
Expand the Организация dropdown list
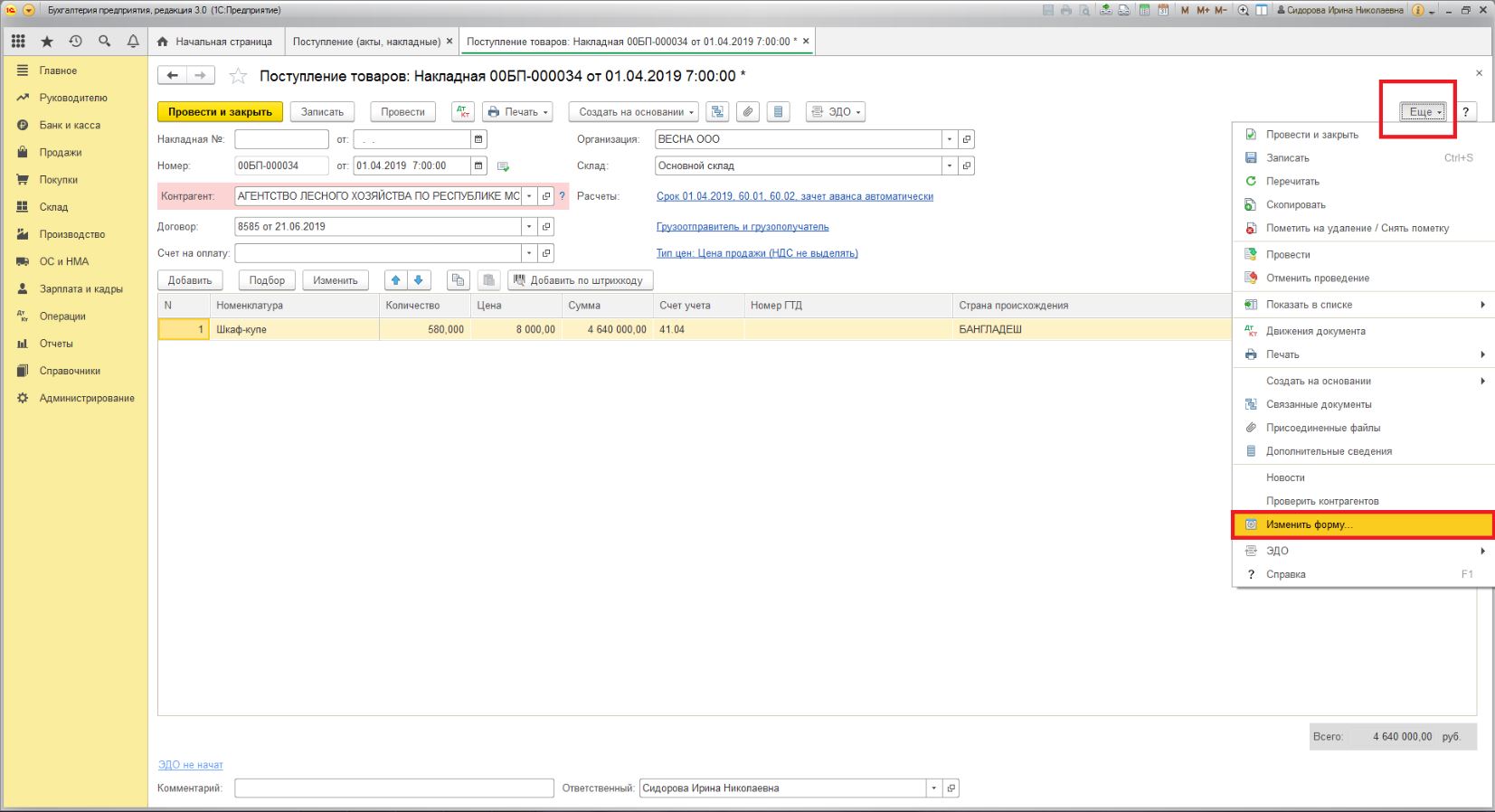coord(949,139)
